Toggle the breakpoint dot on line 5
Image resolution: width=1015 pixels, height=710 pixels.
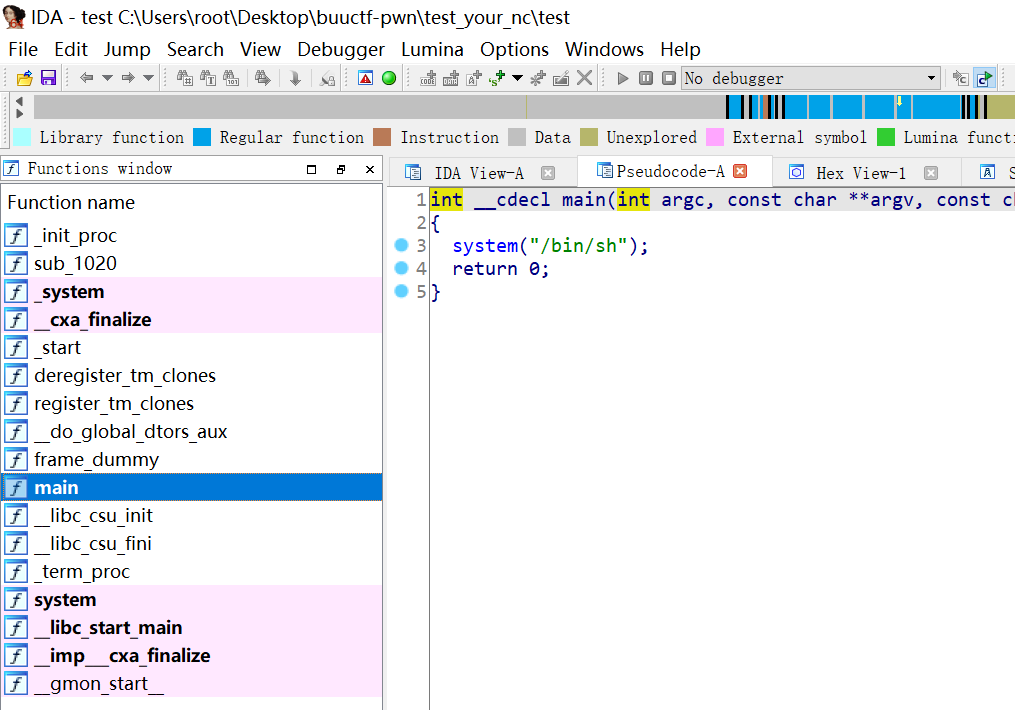coord(401,291)
